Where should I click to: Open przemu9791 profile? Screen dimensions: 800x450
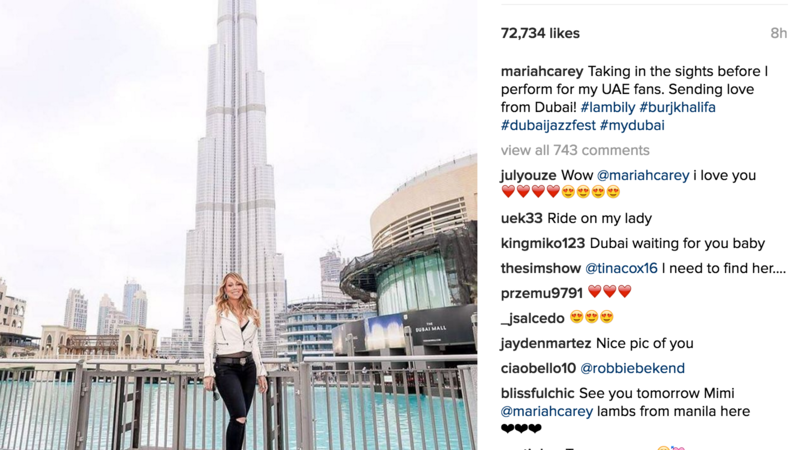click(x=541, y=293)
